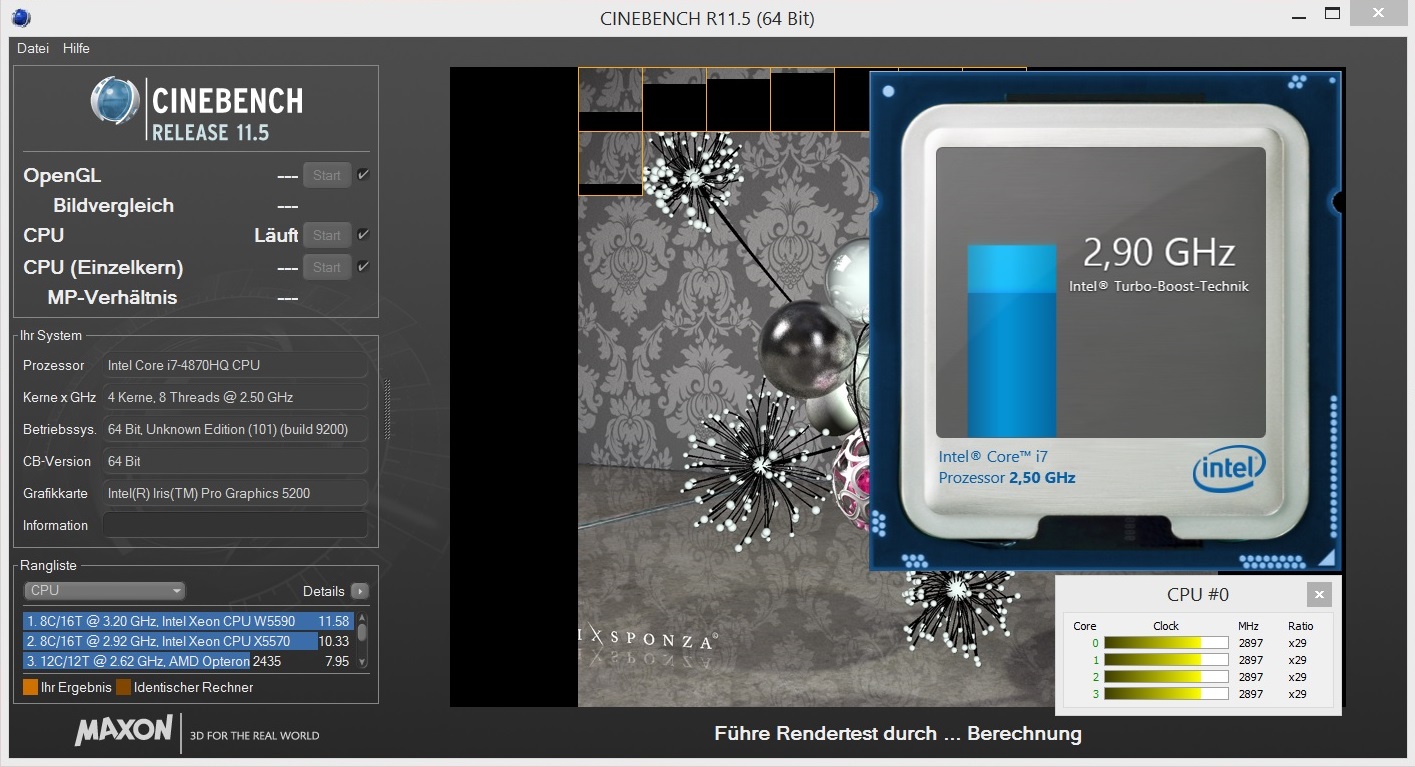The height and width of the screenshot is (767, 1415).
Task: Click the Core 3 clock bar
Action: click(x=1166, y=694)
